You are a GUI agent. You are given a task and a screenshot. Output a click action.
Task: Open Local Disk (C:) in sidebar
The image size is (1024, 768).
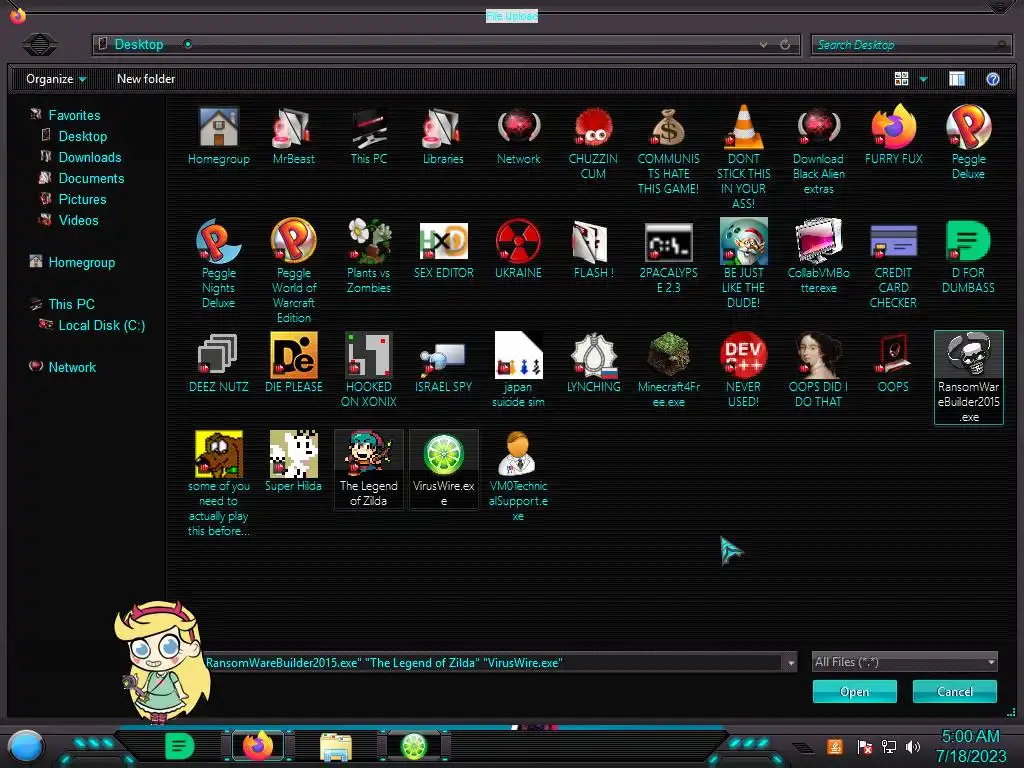[x=101, y=325]
